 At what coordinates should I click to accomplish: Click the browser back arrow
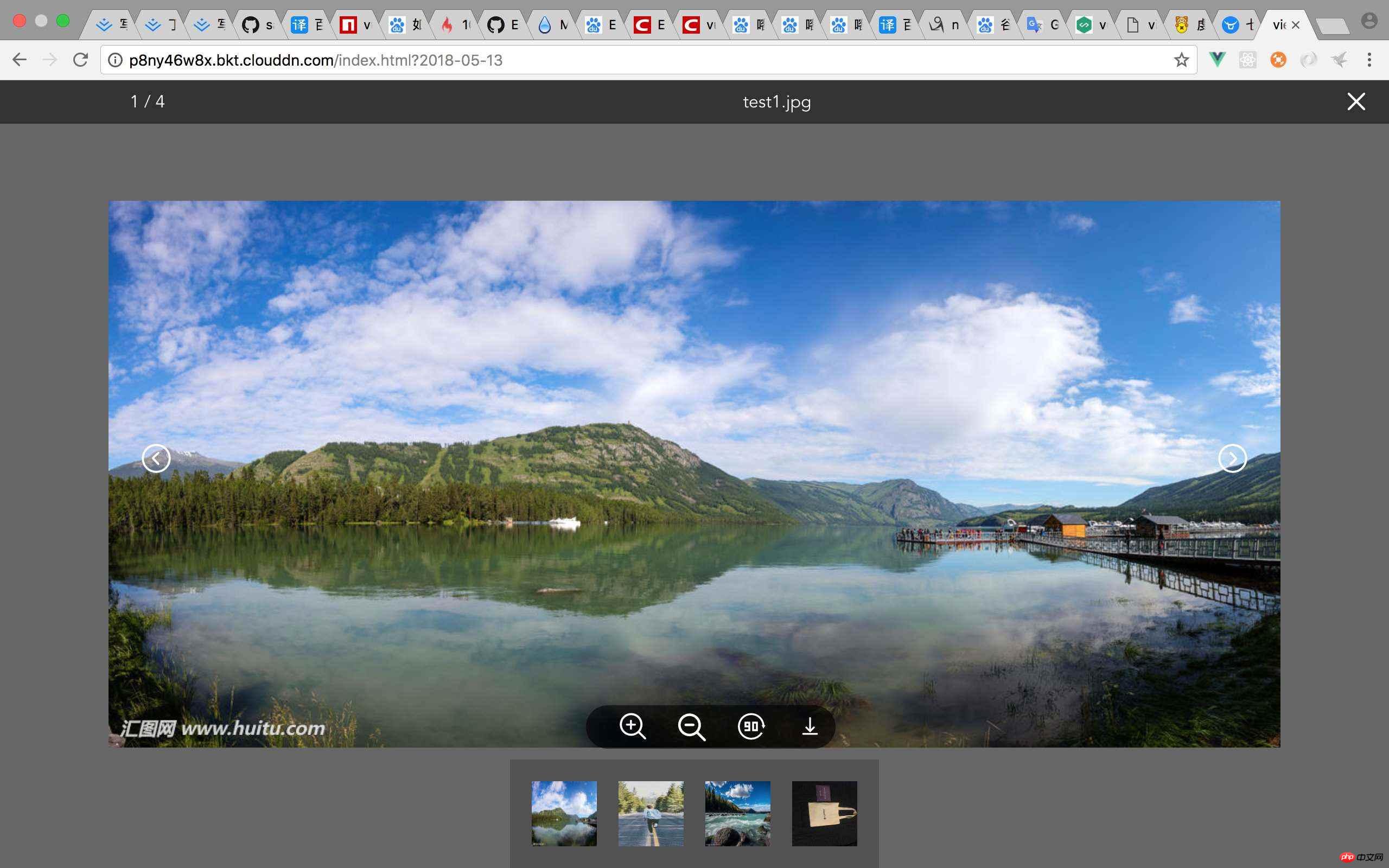[x=20, y=60]
